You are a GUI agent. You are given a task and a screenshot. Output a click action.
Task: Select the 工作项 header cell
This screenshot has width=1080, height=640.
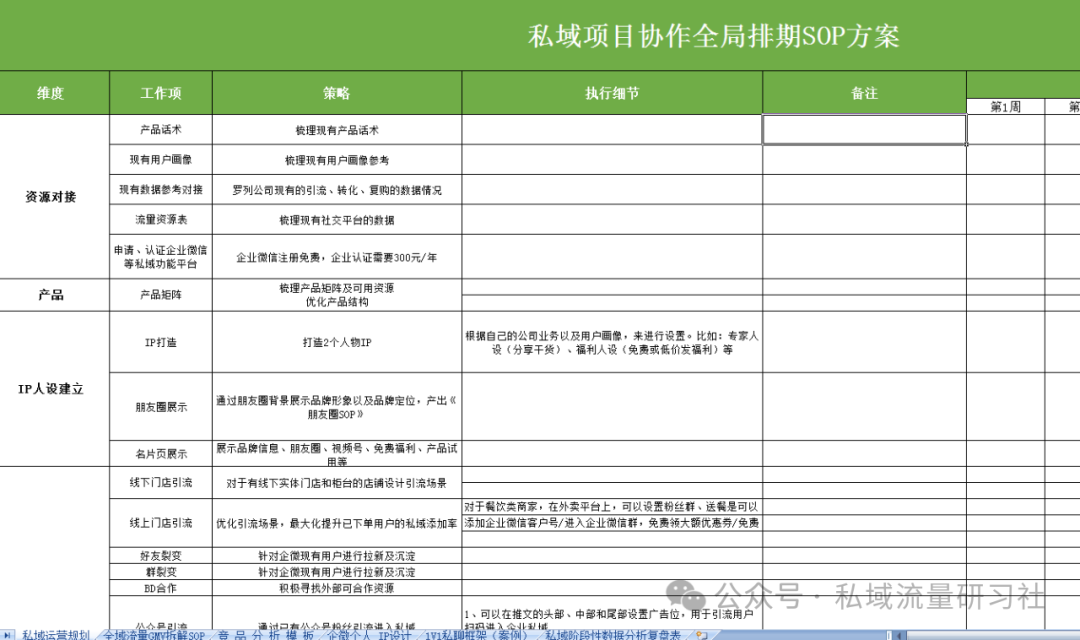[161, 93]
